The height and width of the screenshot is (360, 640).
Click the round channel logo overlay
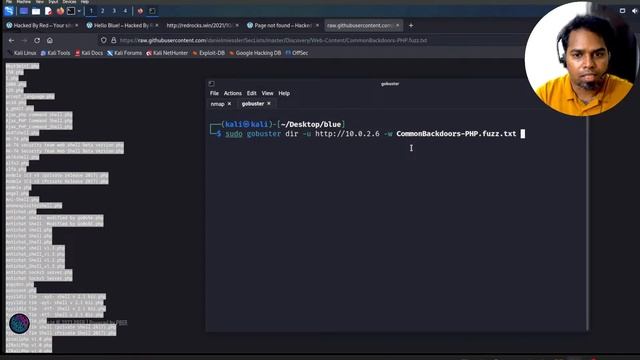(19, 323)
